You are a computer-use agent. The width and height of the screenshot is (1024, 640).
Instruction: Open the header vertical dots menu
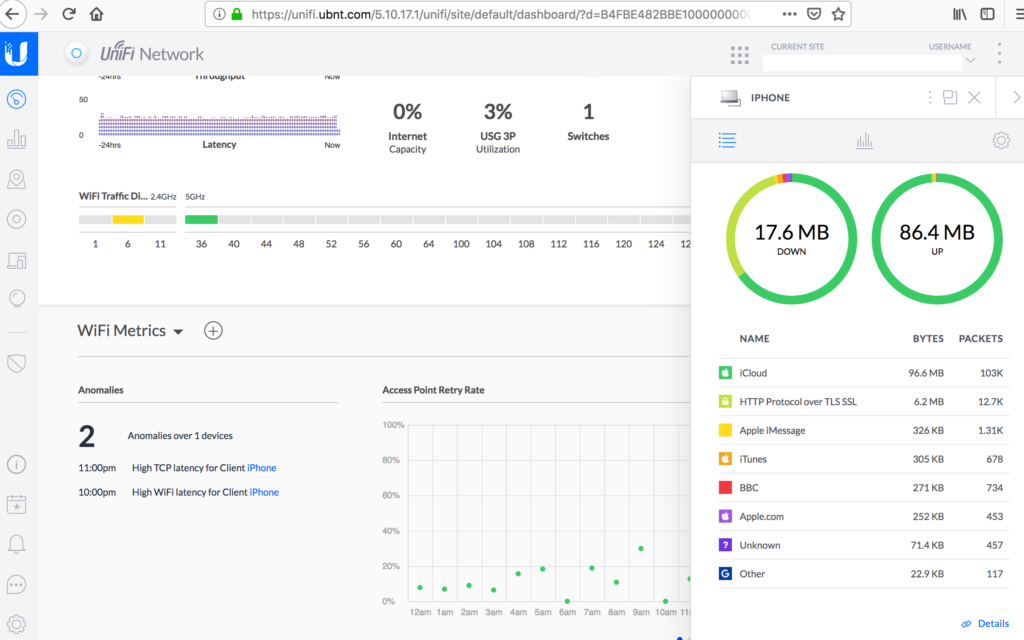click(999, 54)
